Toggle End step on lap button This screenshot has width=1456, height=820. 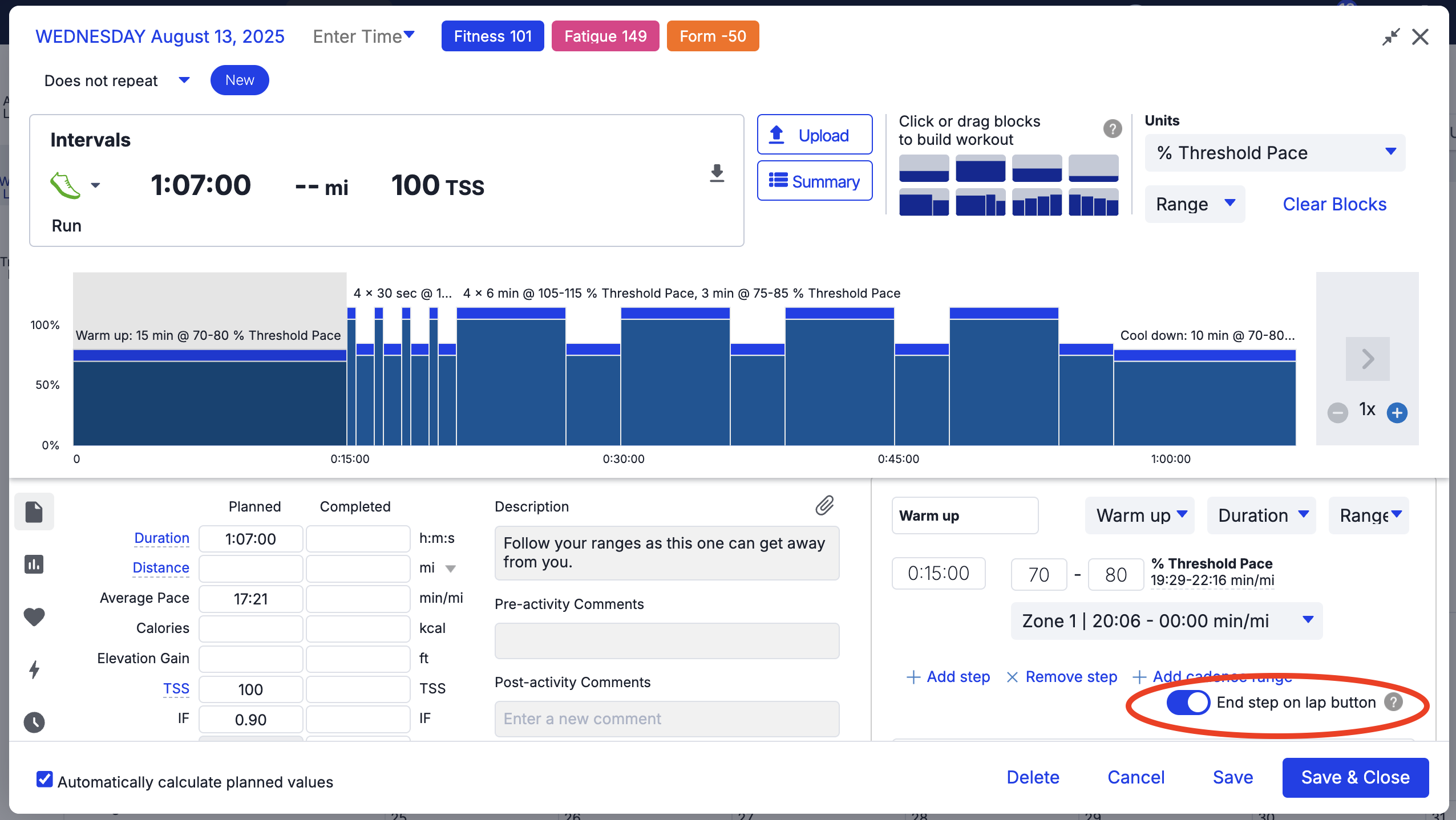click(x=1188, y=703)
